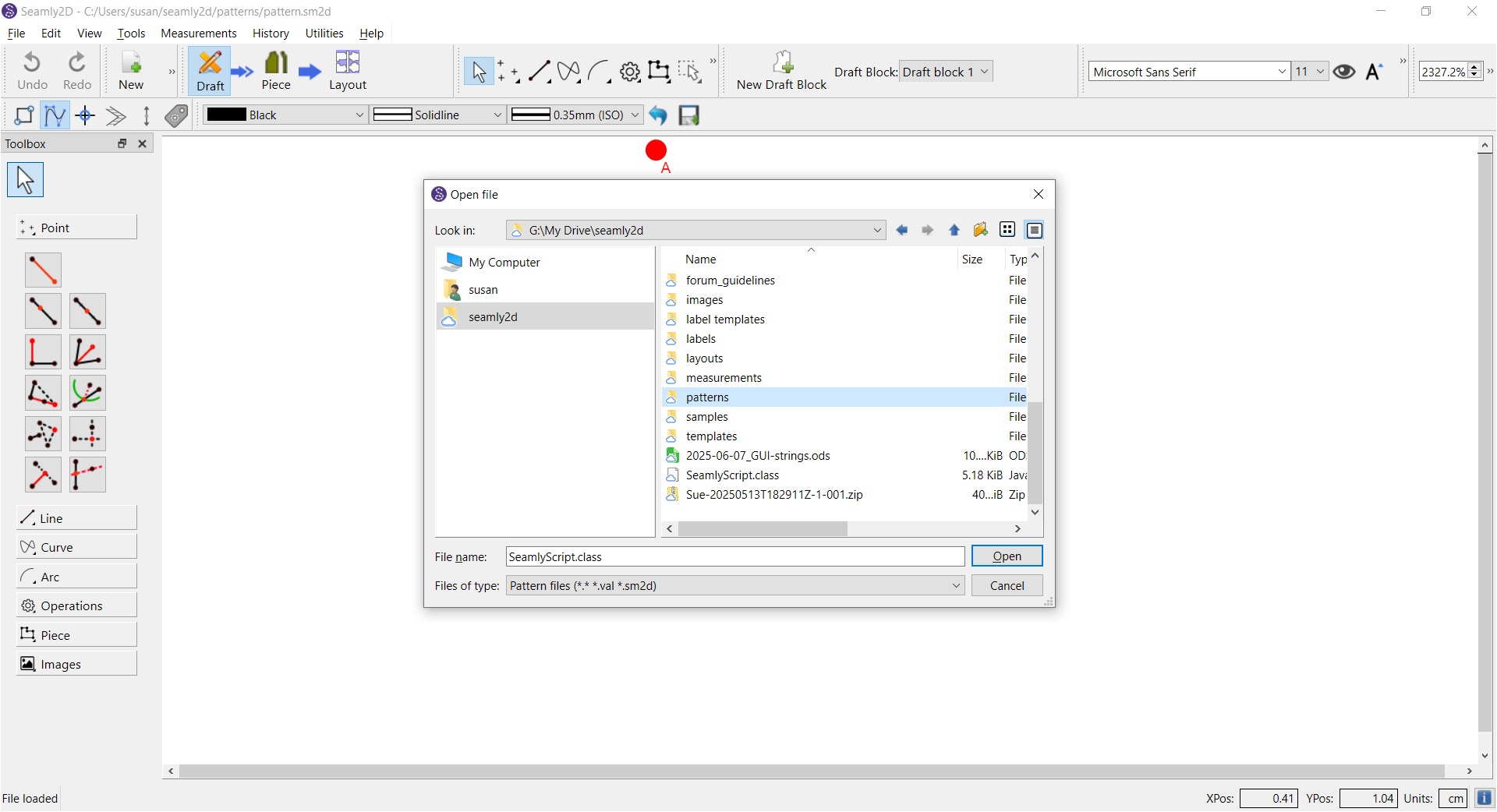The image size is (1497, 812).
Task: Open the Black pen color selector
Action: 285,115
